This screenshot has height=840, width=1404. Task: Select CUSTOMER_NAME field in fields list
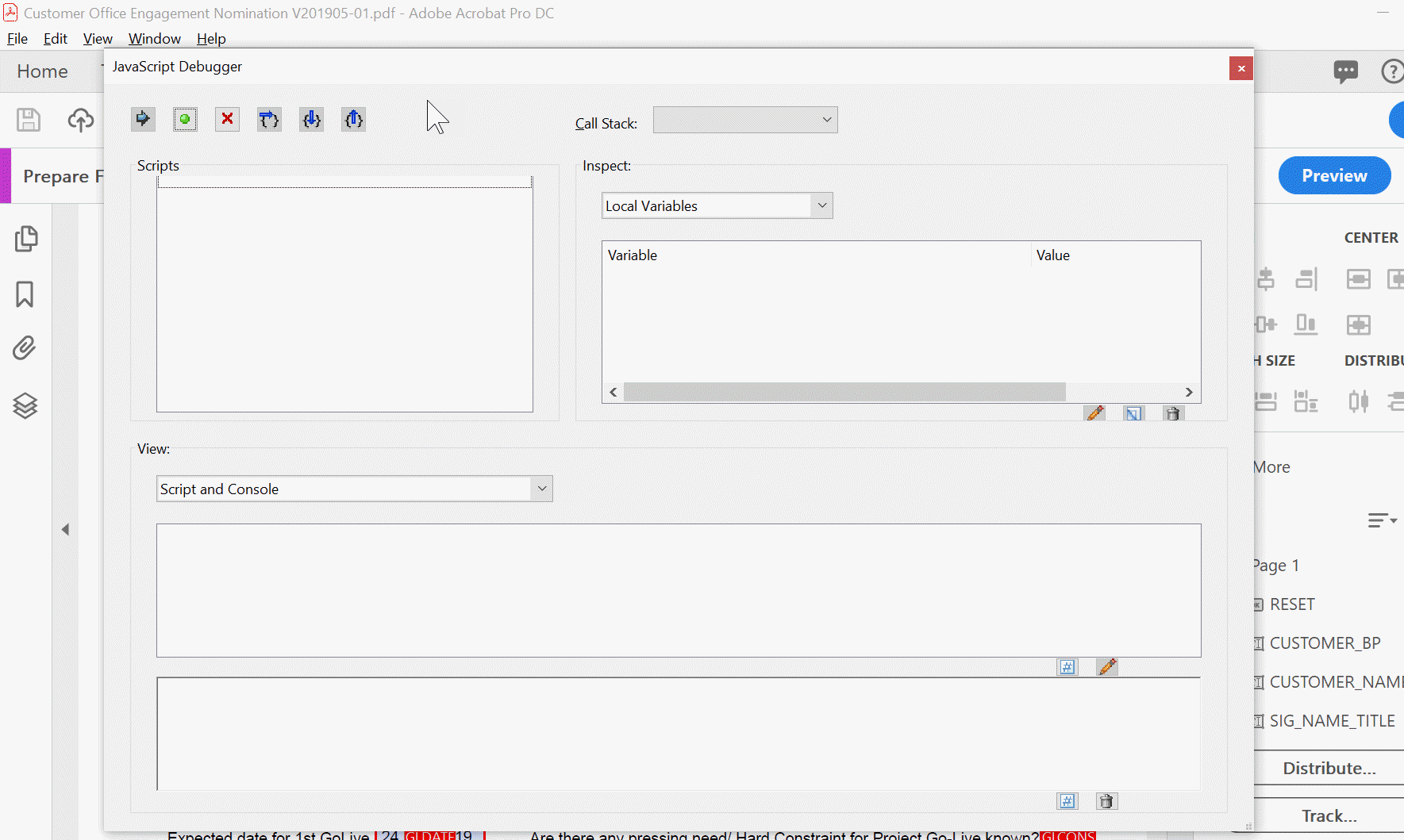click(x=1337, y=682)
